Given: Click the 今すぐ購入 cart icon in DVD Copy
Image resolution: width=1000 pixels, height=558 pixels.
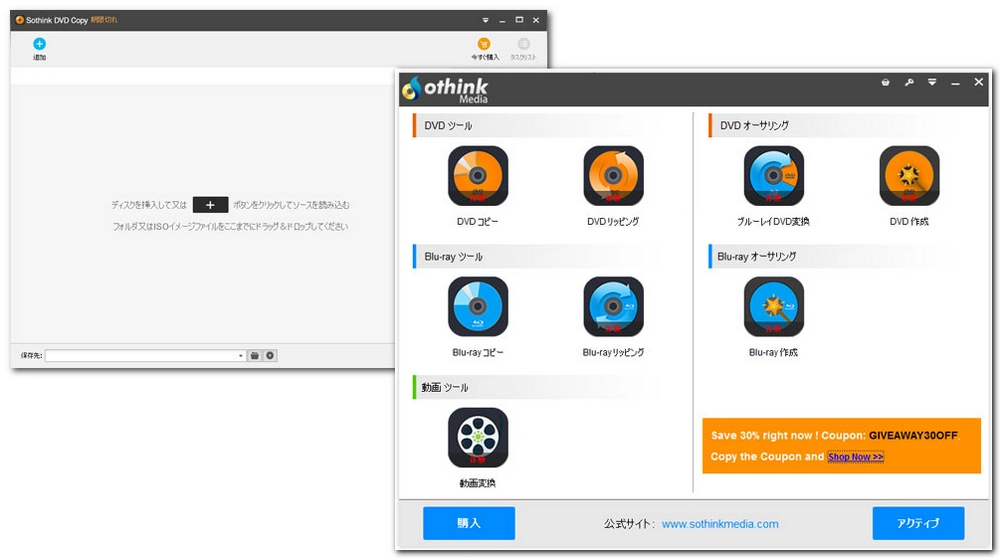Looking at the screenshot, I should 484,44.
